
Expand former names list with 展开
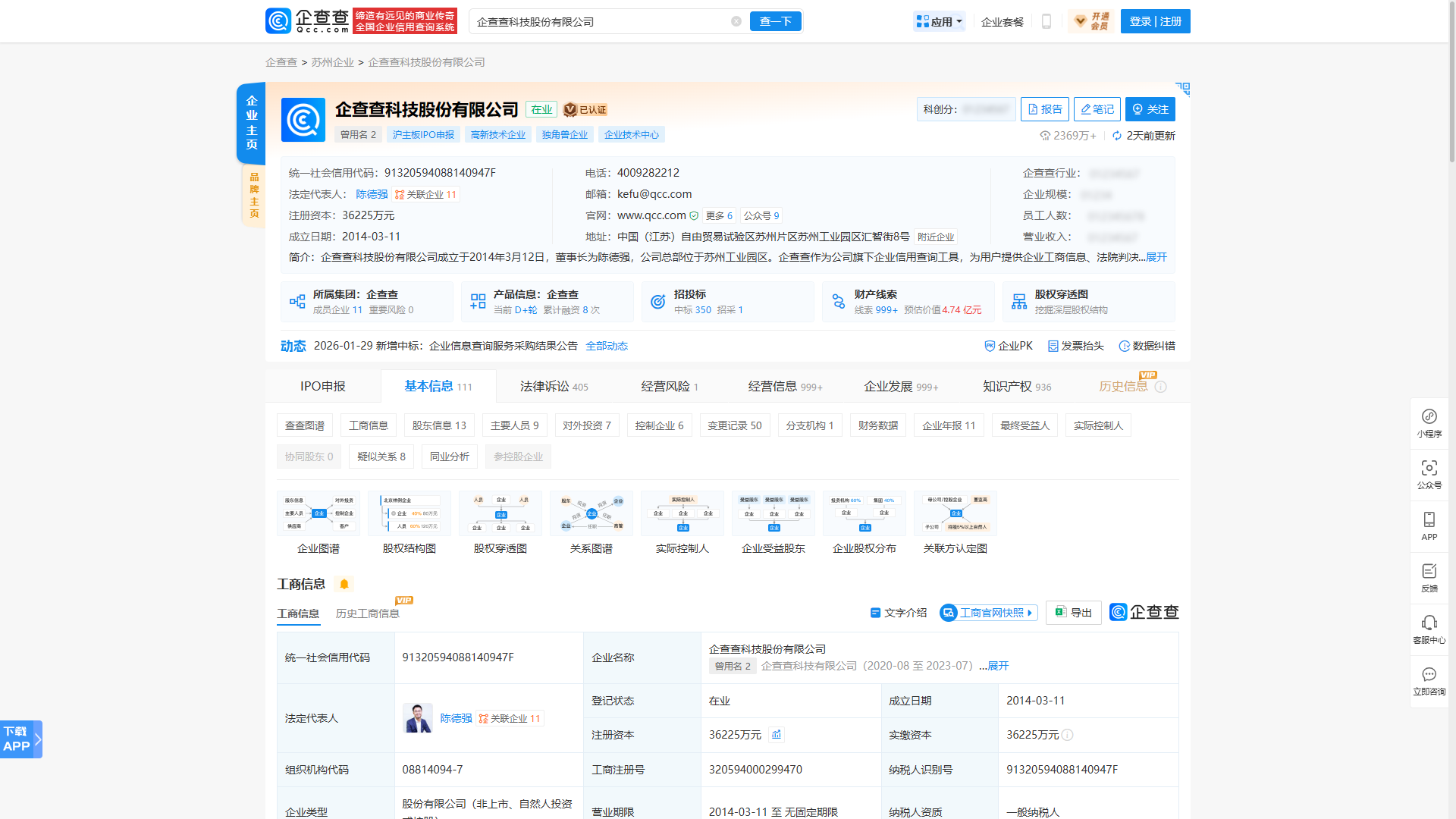coord(998,666)
